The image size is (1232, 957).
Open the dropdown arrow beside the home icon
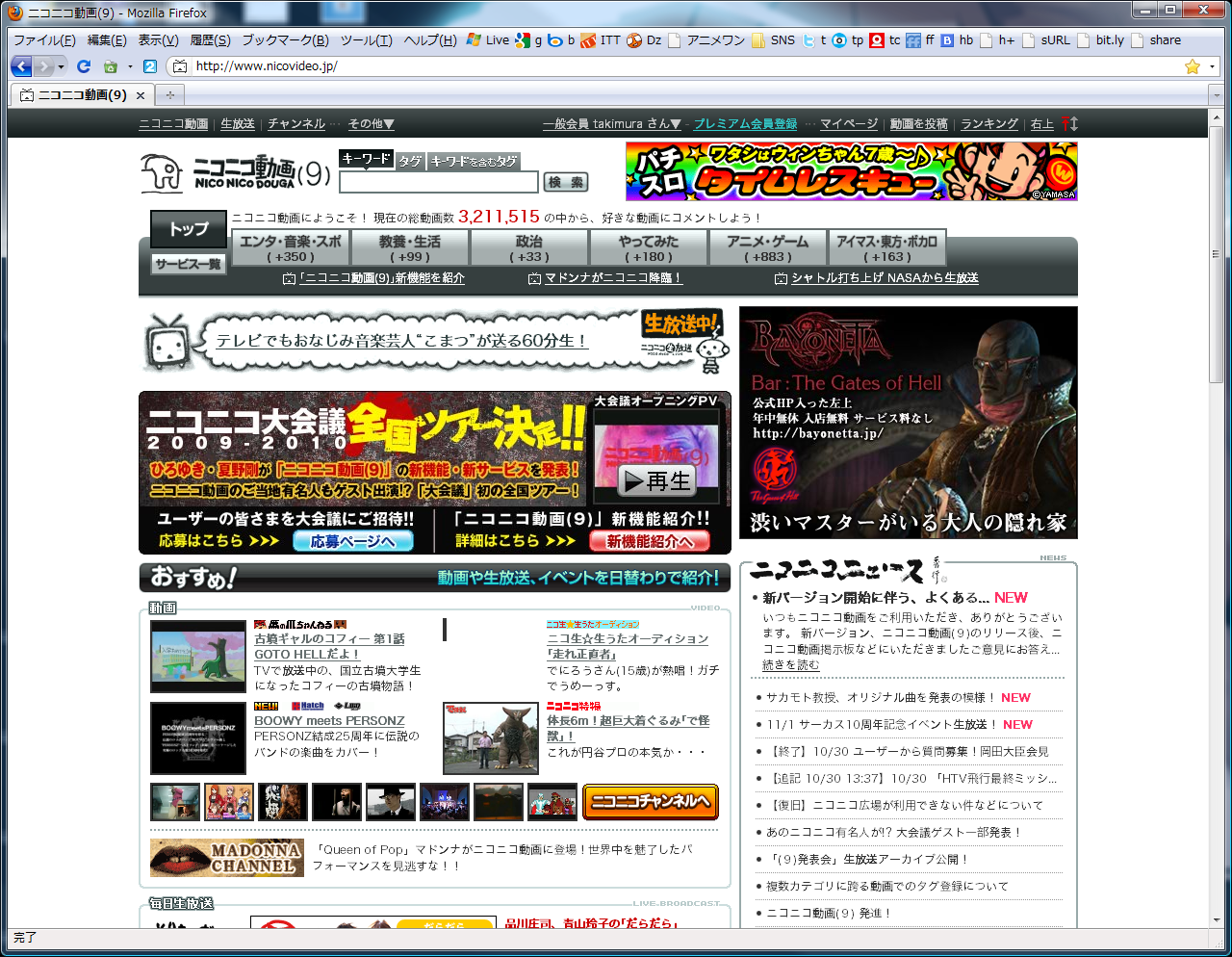(130, 66)
